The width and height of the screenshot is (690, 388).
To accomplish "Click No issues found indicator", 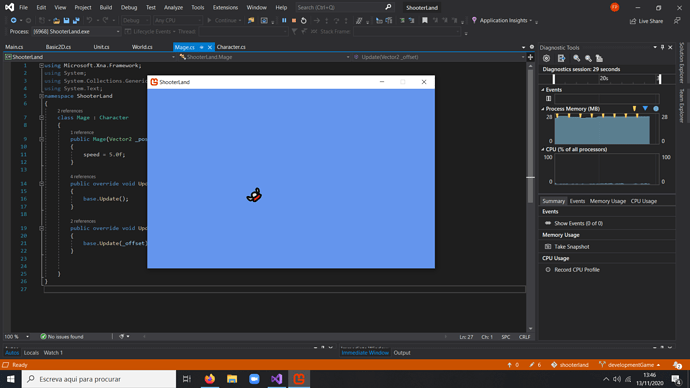I will [62, 337].
